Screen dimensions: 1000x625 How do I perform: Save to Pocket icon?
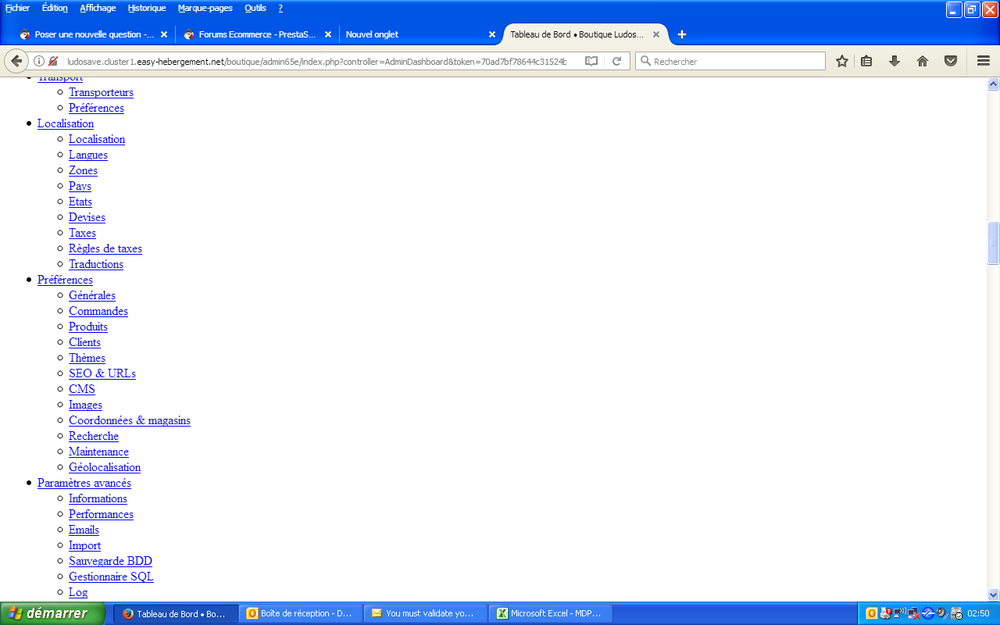(x=950, y=61)
